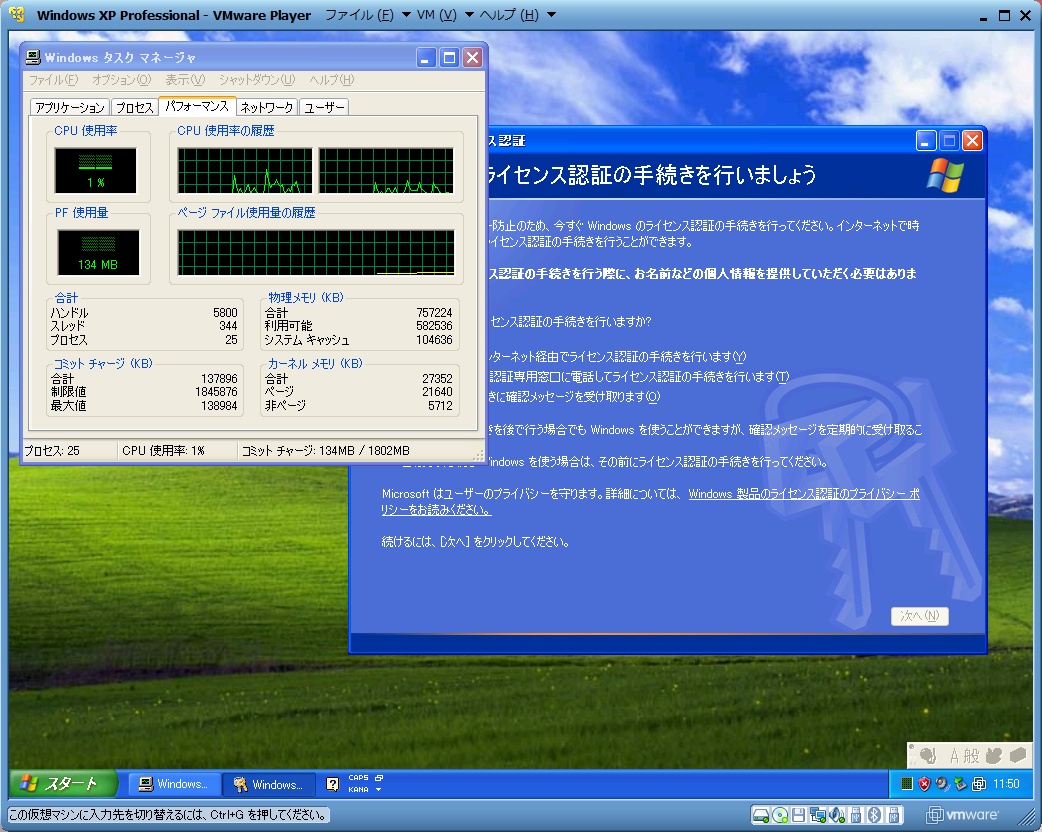Click the Task Manager window title icon
This screenshot has height=832, width=1042.
point(33,58)
